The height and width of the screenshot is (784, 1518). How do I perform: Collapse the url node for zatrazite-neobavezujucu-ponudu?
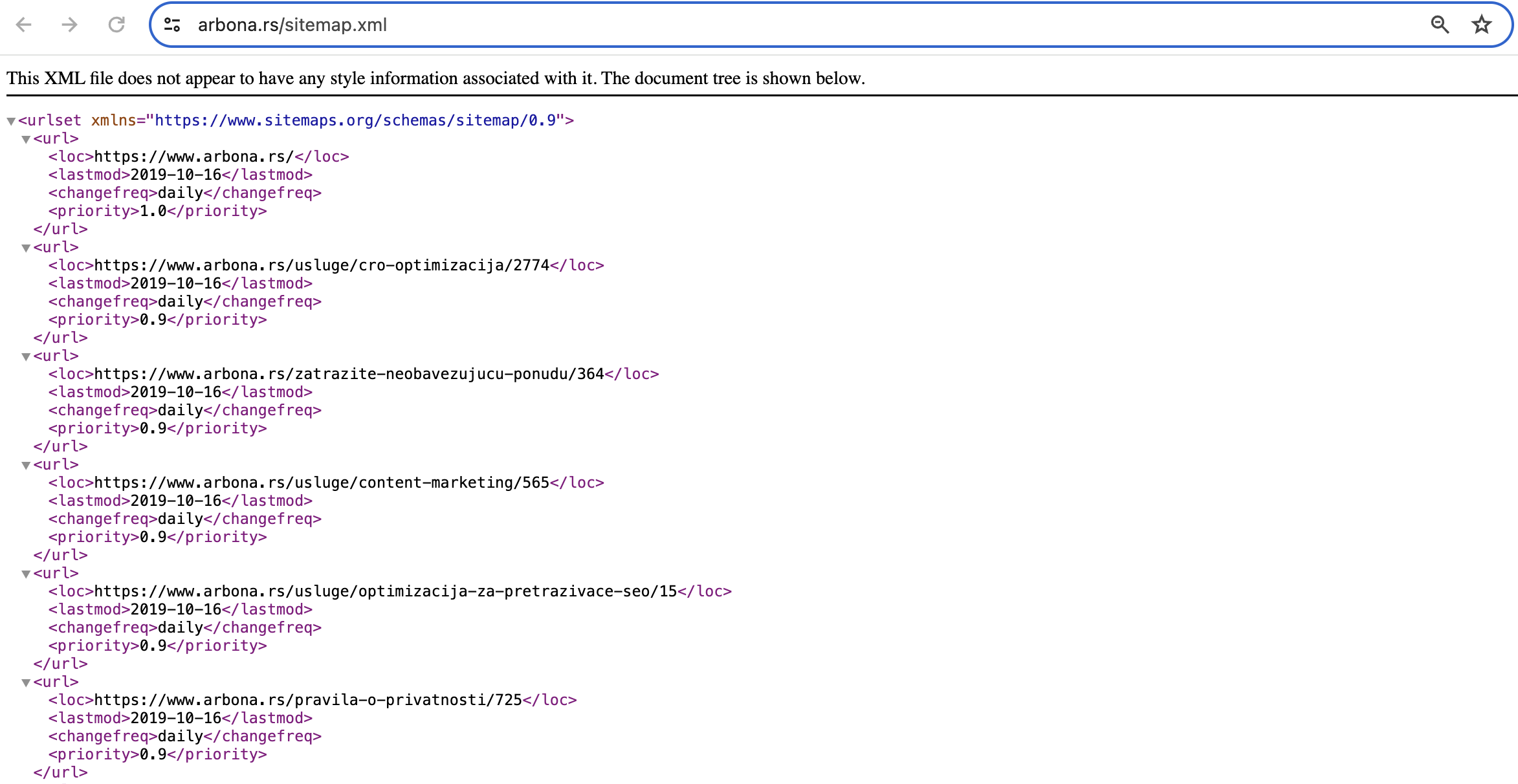pyautogui.click(x=26, y=356)
